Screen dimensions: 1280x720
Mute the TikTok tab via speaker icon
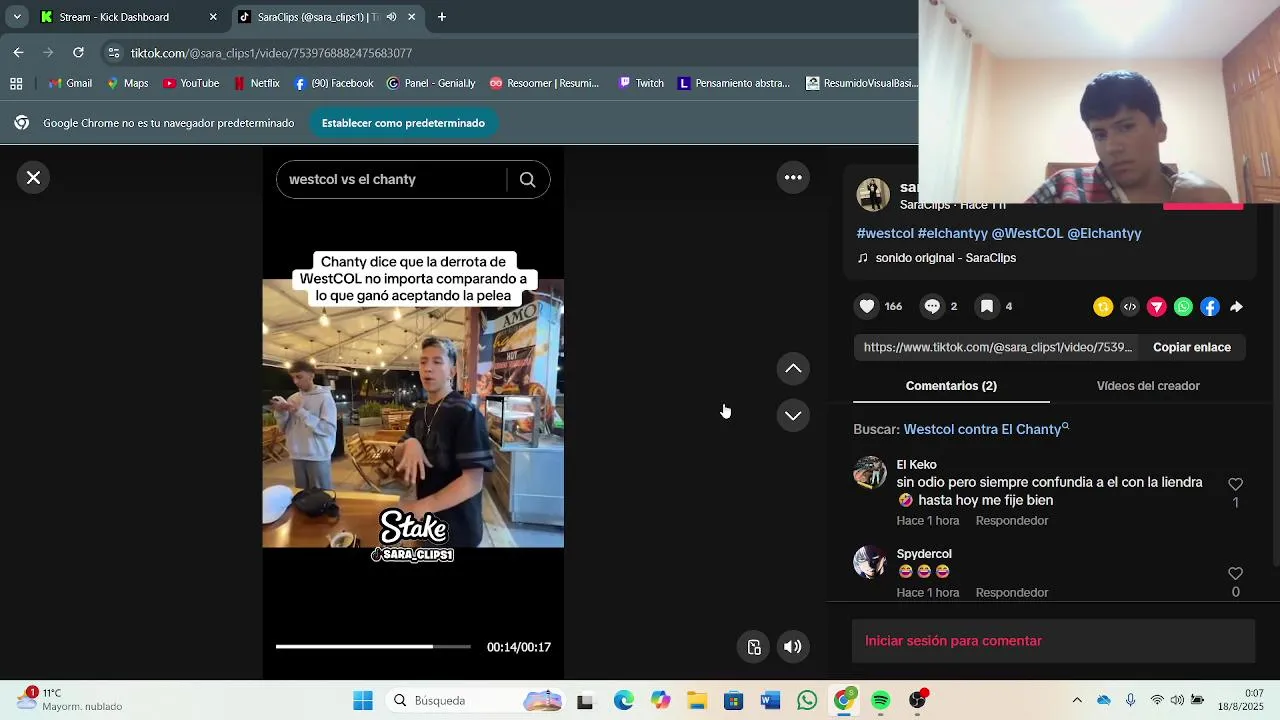pos(391,17)
